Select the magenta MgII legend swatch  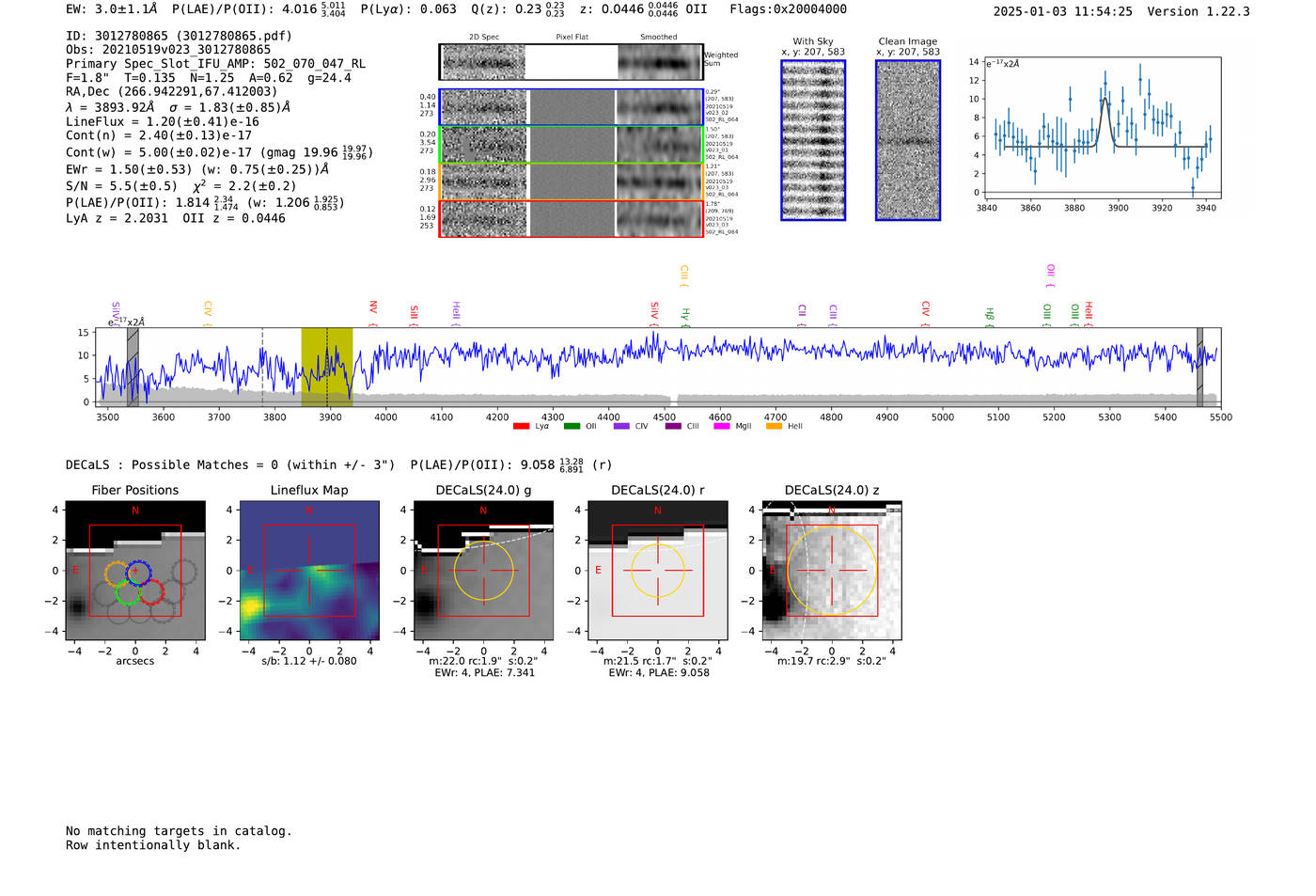coord(722,427)
